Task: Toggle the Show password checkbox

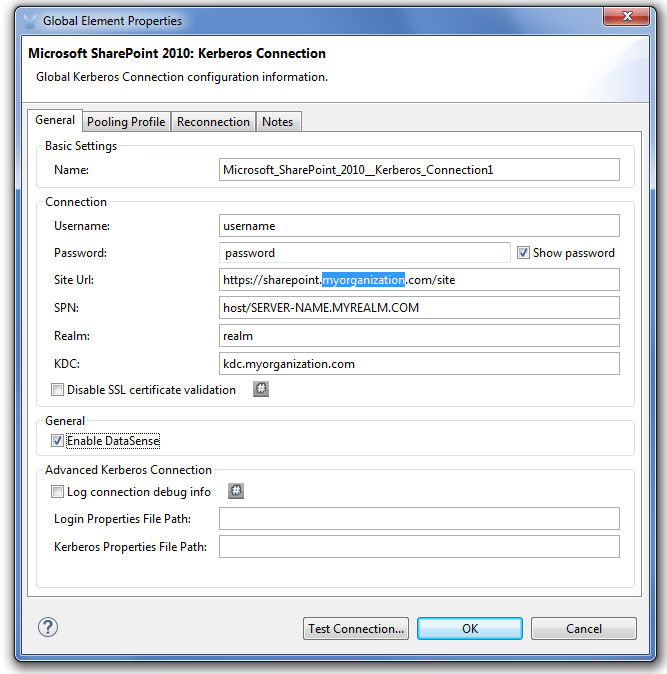Action: 523,253
